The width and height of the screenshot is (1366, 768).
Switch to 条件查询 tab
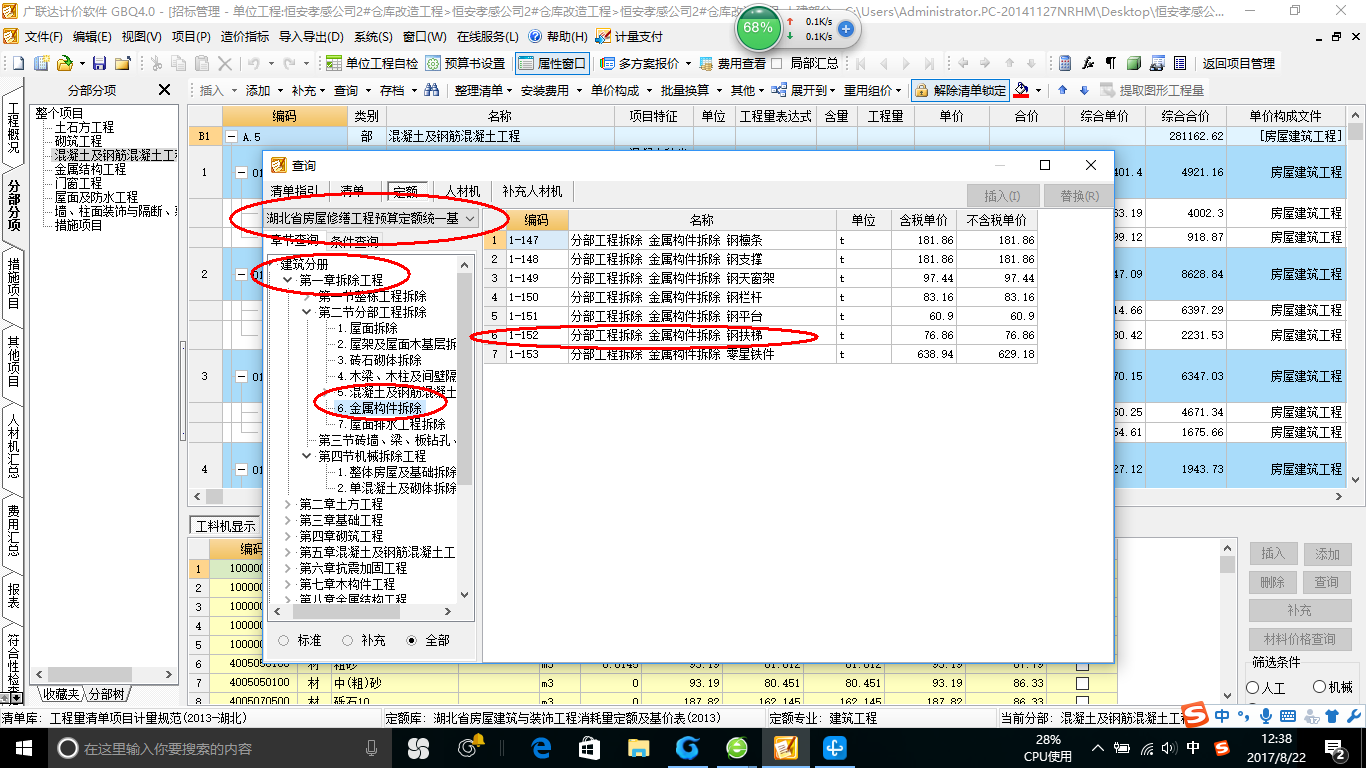click(x=354, y=241)
